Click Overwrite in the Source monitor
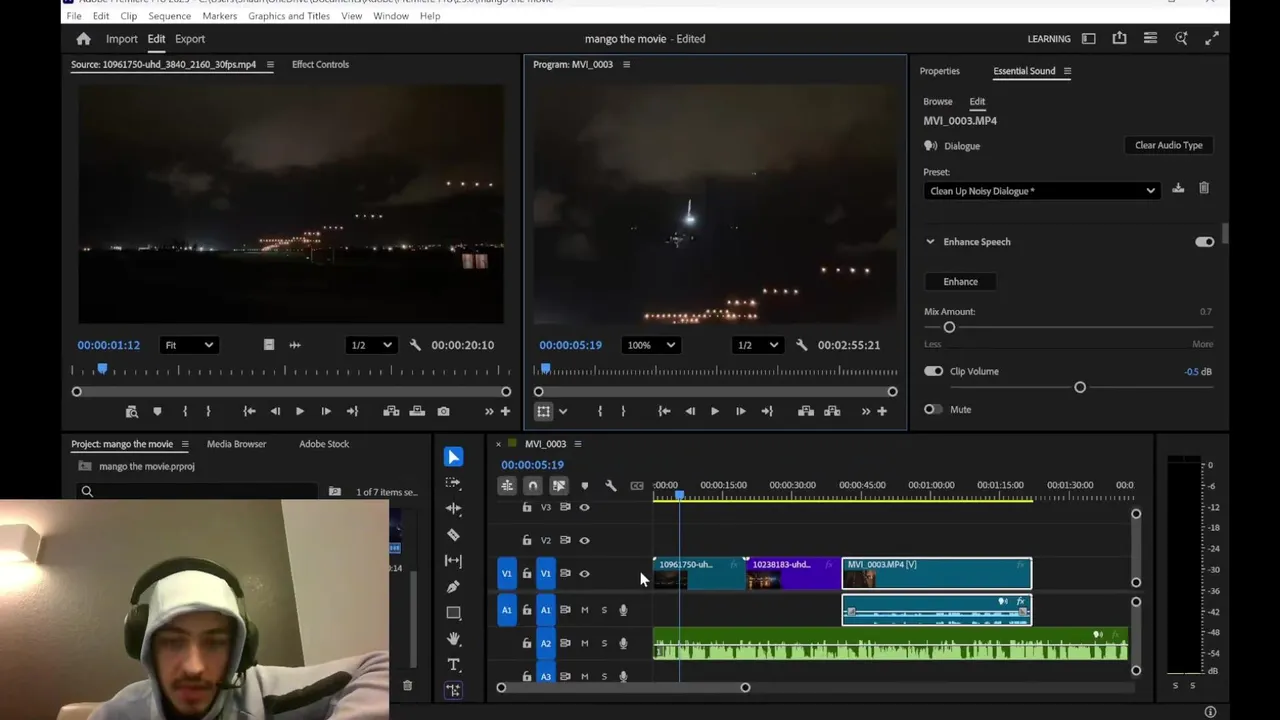This screenshot has width=1280, height=720. pos(417,411)
